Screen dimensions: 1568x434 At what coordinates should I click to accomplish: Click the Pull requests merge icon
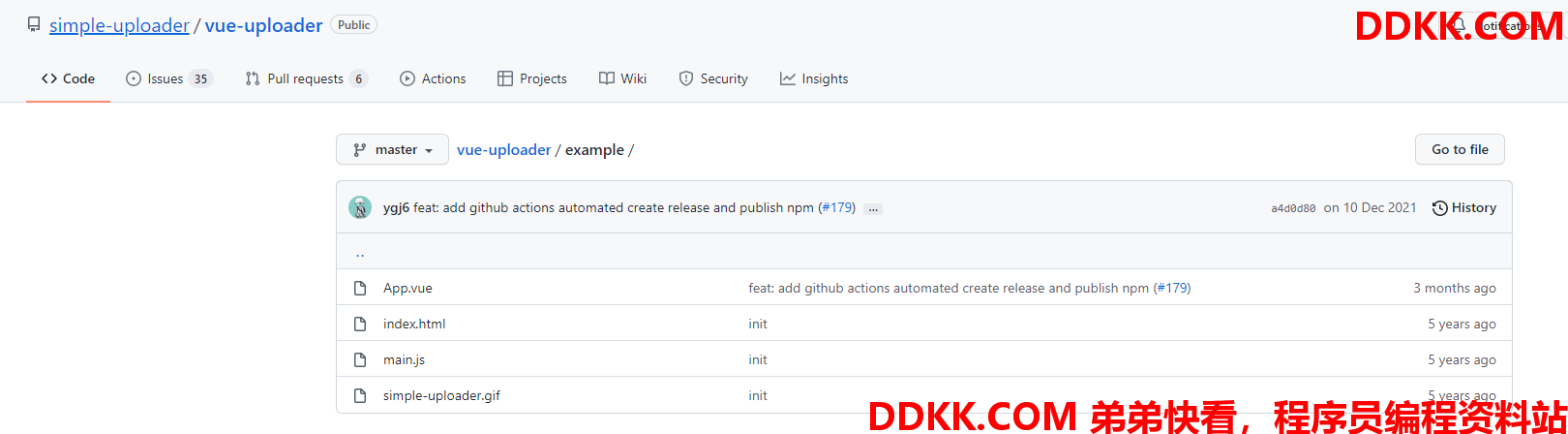(253, 78)
